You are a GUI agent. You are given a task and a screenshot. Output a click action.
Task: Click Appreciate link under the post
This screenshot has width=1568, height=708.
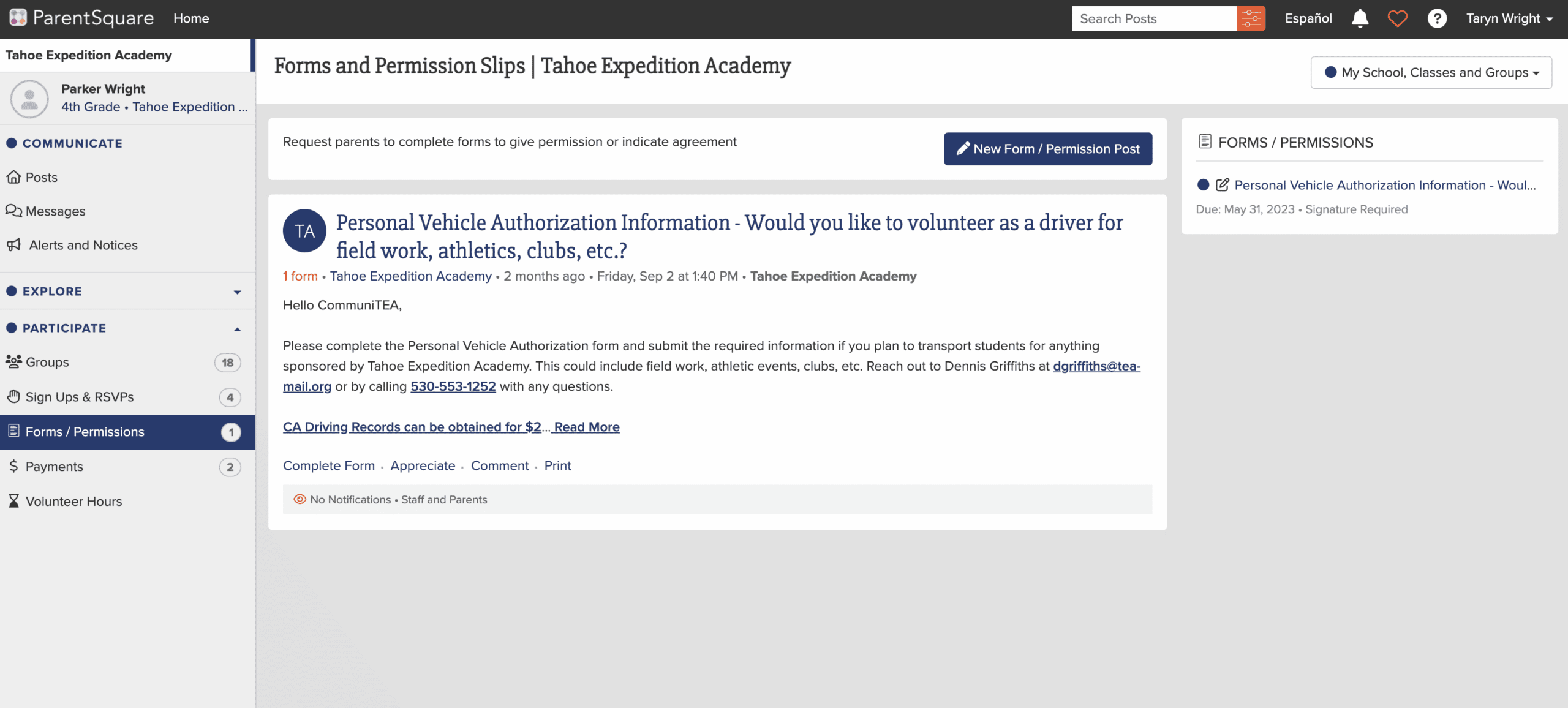[423, 465]
